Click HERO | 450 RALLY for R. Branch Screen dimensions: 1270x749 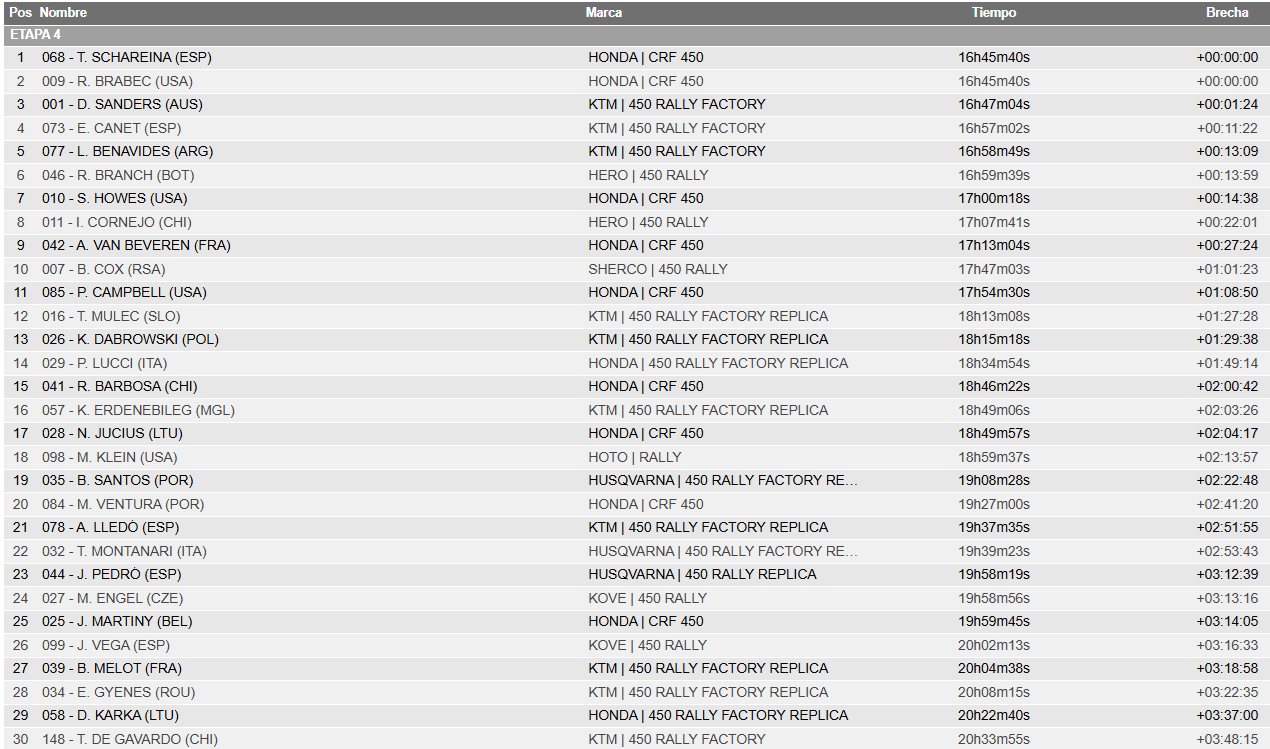(x=648, y=175)
